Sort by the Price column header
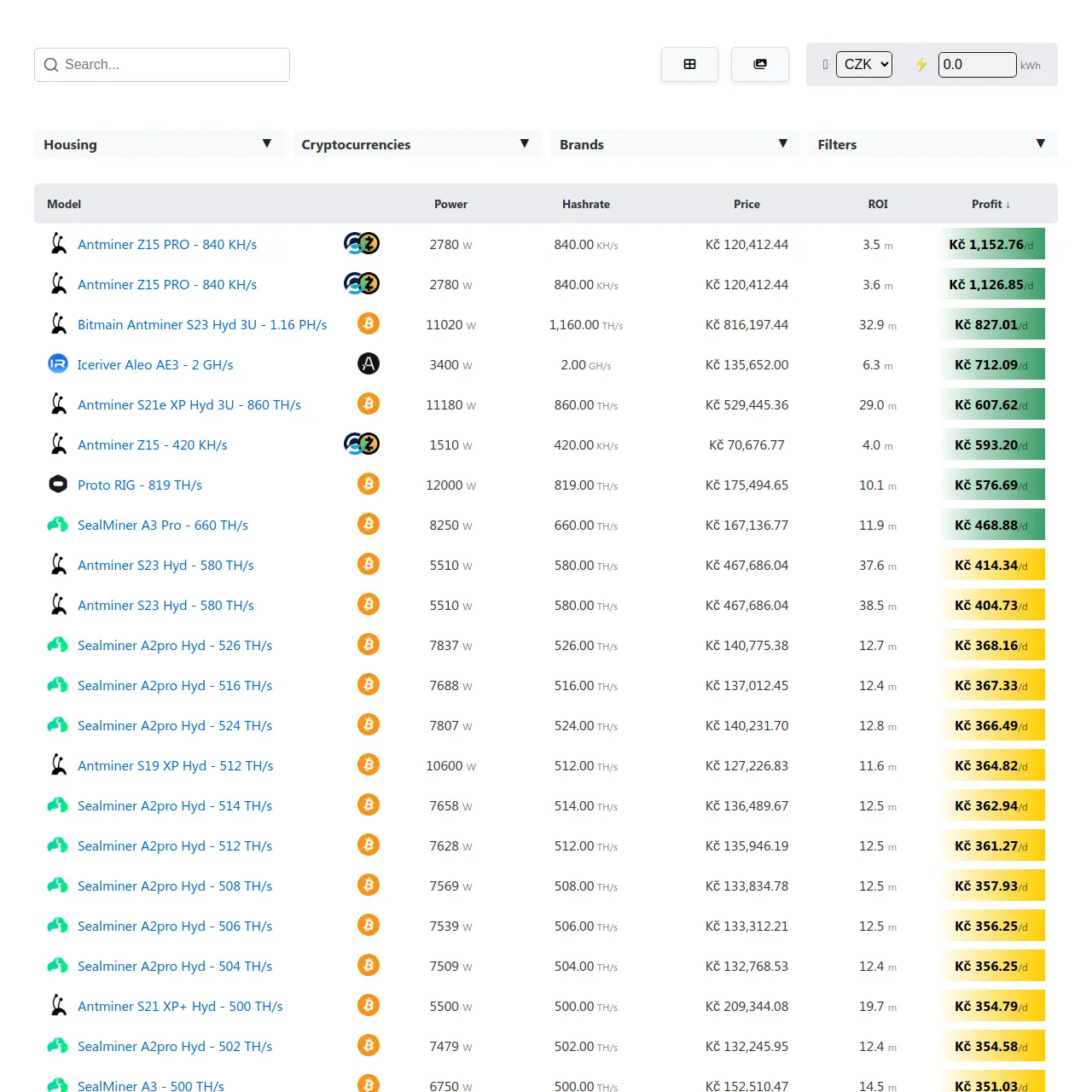Viewport: 1092px width, 1092px height. point(746,204)
